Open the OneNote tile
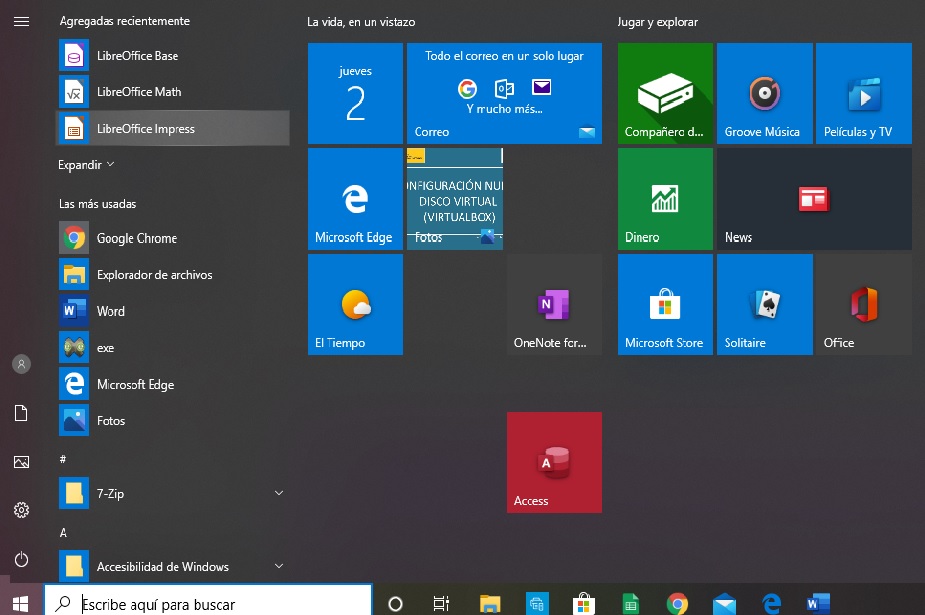The width and height of the screenshot is (925, 615). (554, 304)
